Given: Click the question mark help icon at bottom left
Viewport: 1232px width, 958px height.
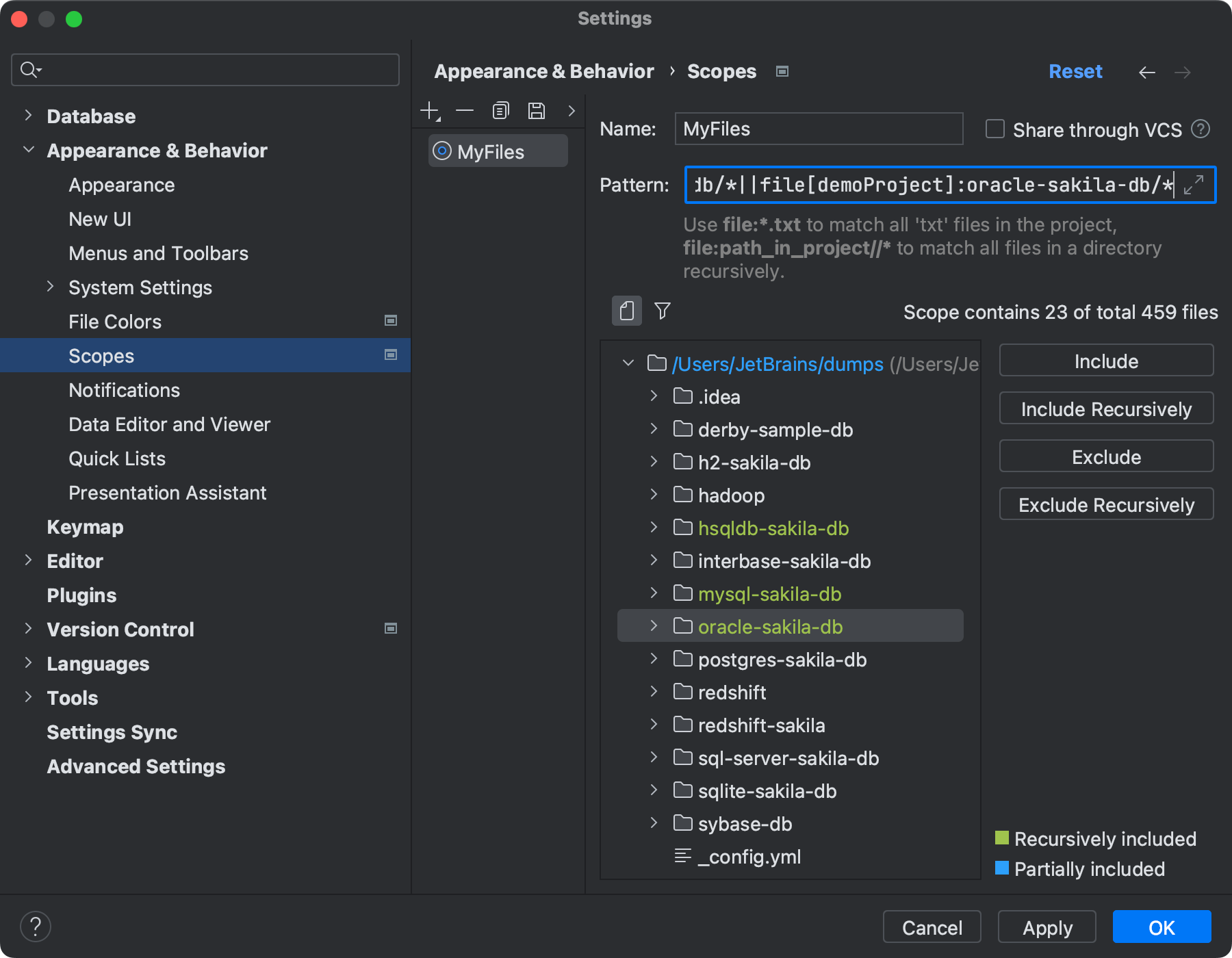Looking at the screenshot, I should tap(36, 926).
